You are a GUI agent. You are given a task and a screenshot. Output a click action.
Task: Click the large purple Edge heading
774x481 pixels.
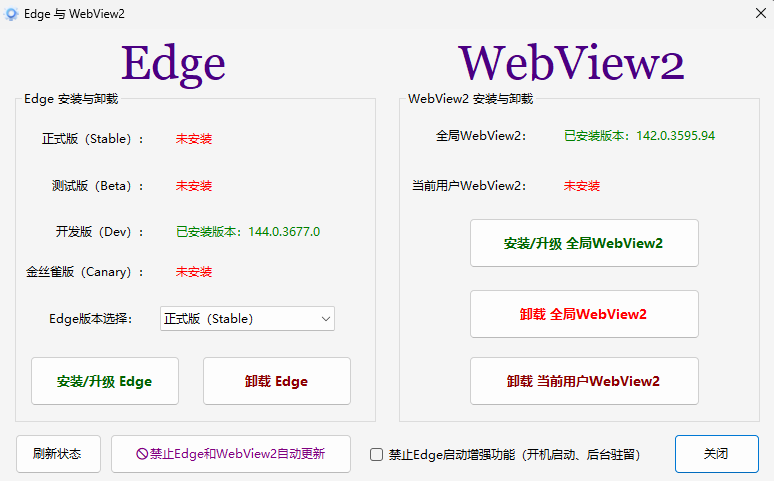(x=173, y=64)
